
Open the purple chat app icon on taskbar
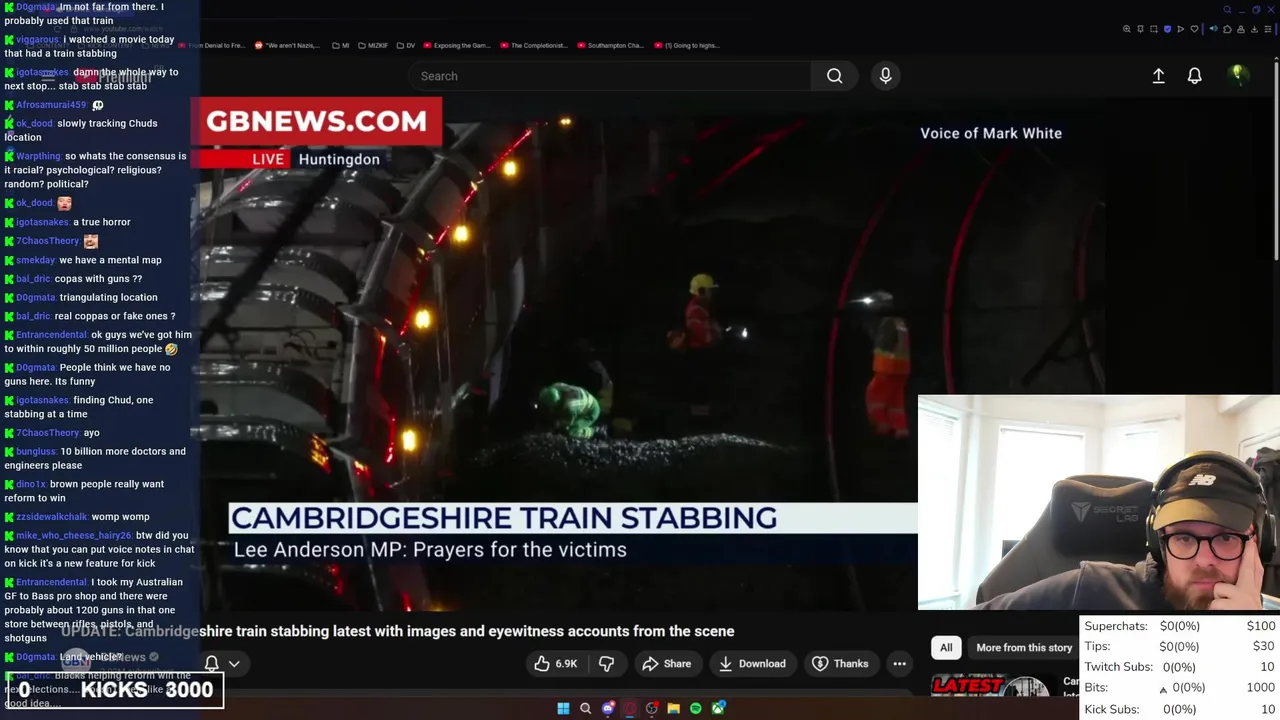coord(608,708)
